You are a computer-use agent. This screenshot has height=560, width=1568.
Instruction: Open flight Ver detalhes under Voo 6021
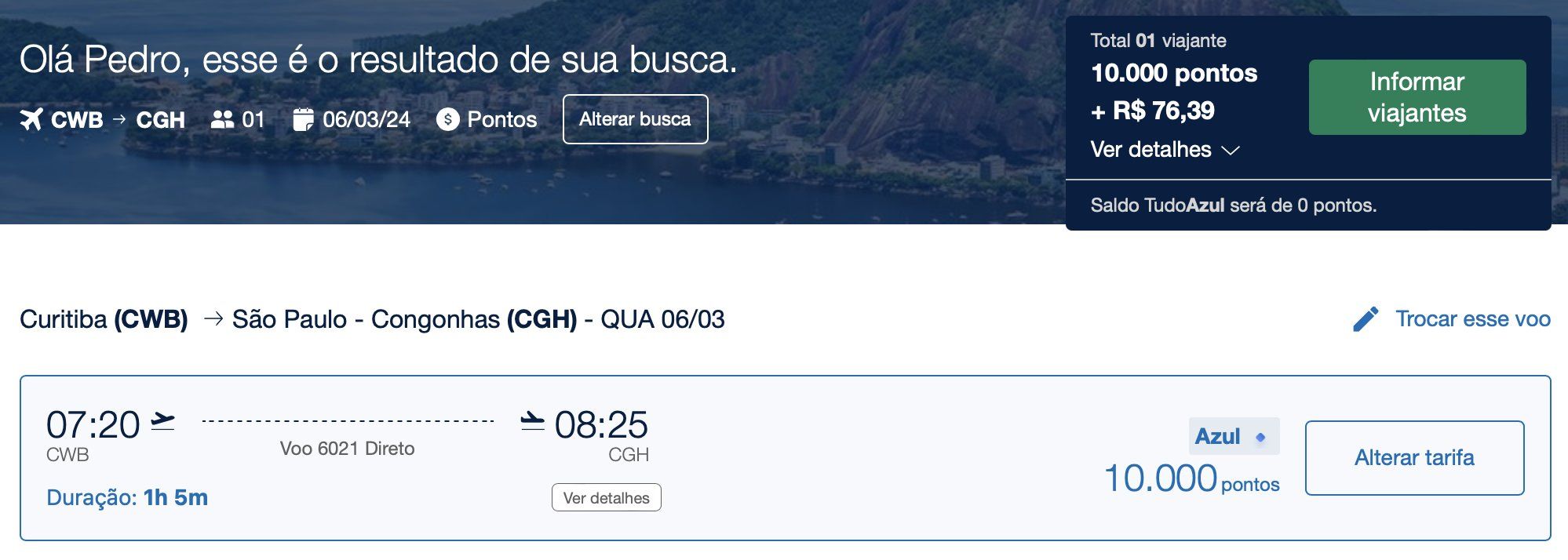[x=606, y=498]
